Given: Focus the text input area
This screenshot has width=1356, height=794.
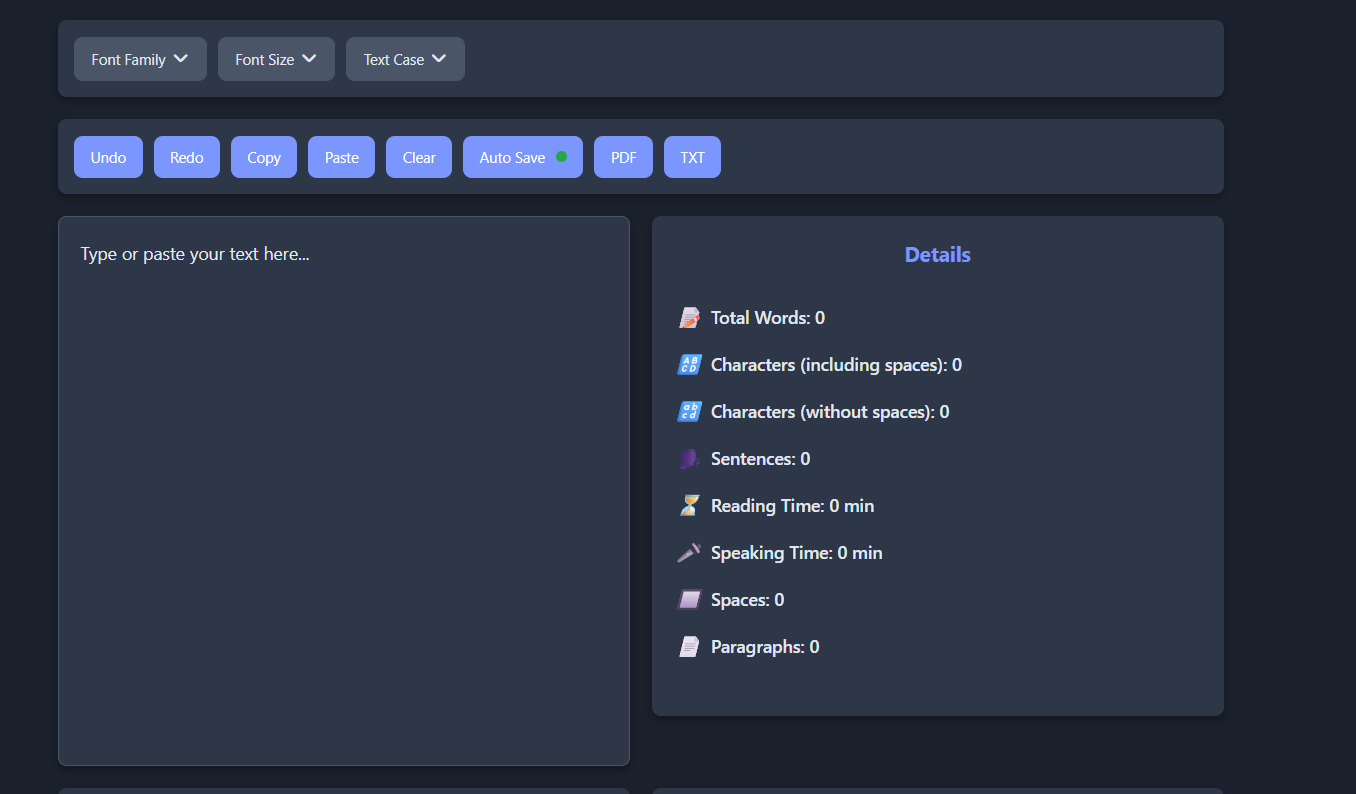Looking at the screenshot, I should pyautogui.click(x=344, y=490).
